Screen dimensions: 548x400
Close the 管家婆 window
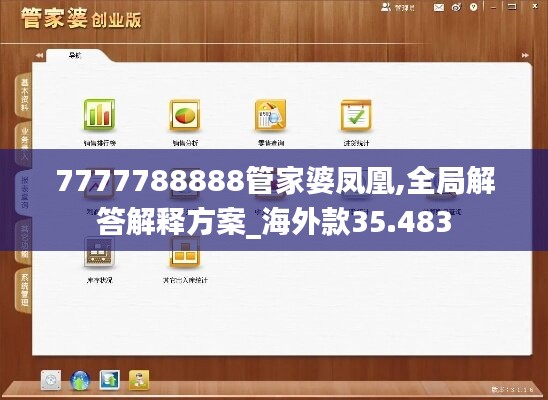point(535,7)
